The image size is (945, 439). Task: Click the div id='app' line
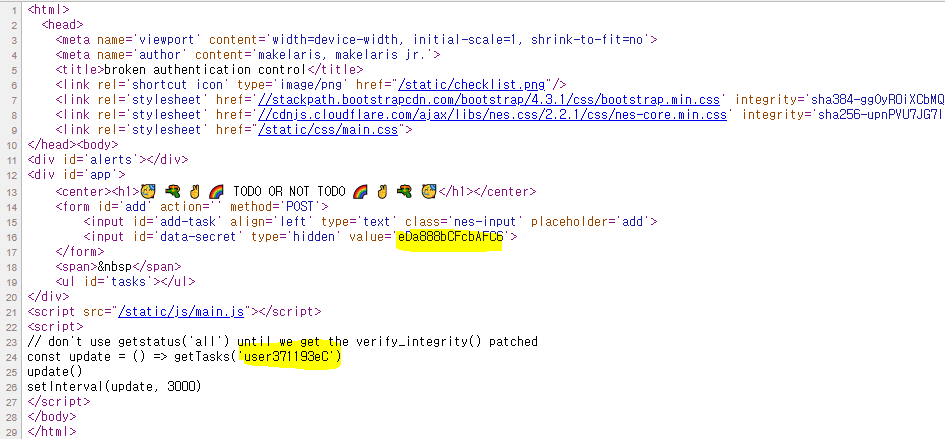click(x=77, y=174)
